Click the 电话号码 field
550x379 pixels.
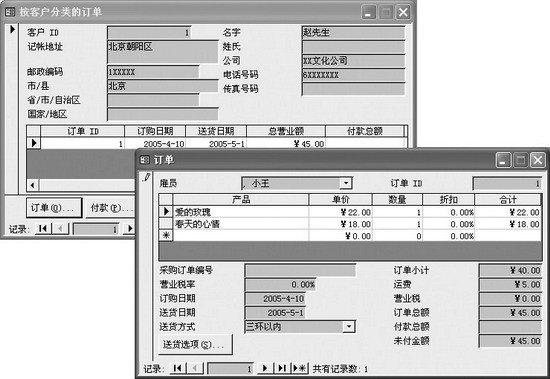tap(353, 75)
